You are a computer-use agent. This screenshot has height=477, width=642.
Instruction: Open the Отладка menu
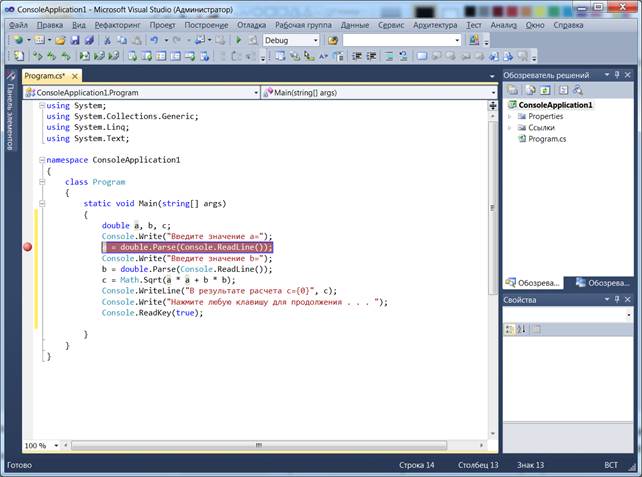[x=252, y=23]
